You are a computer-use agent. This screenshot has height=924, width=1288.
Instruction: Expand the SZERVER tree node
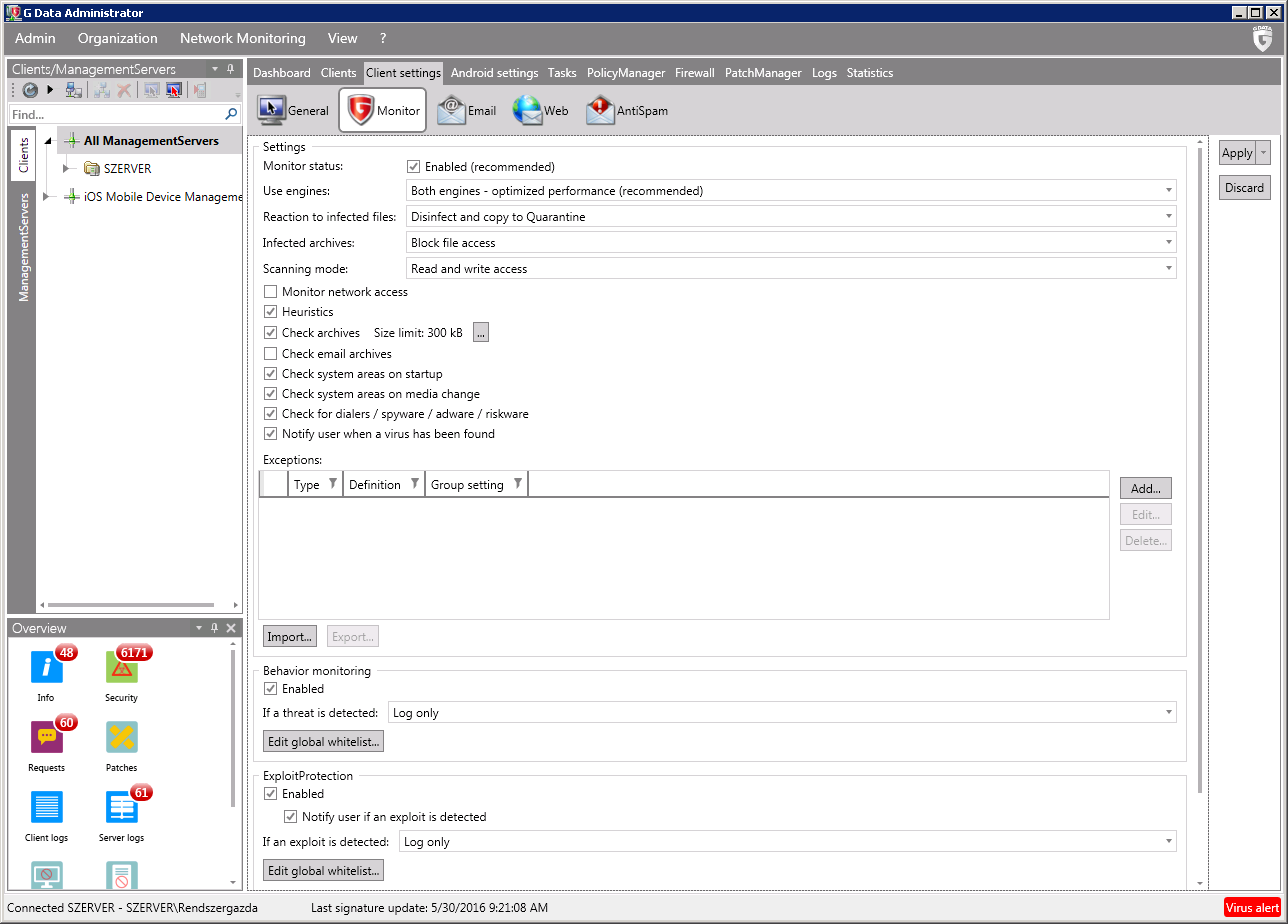pos(67,169)
